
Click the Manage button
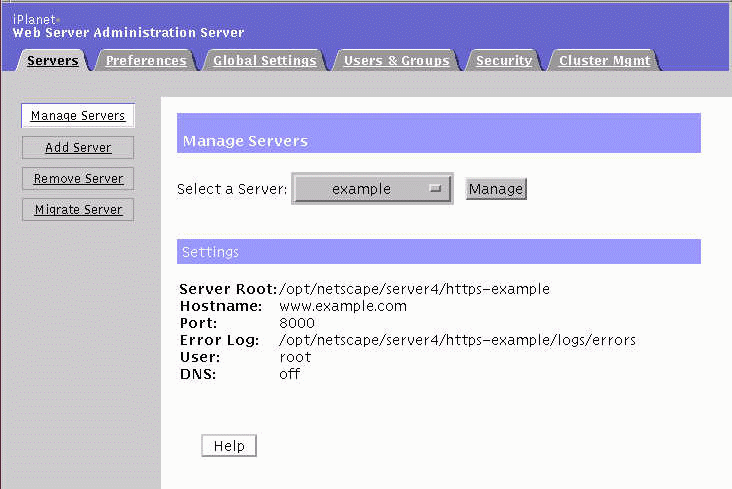[496, 189]
